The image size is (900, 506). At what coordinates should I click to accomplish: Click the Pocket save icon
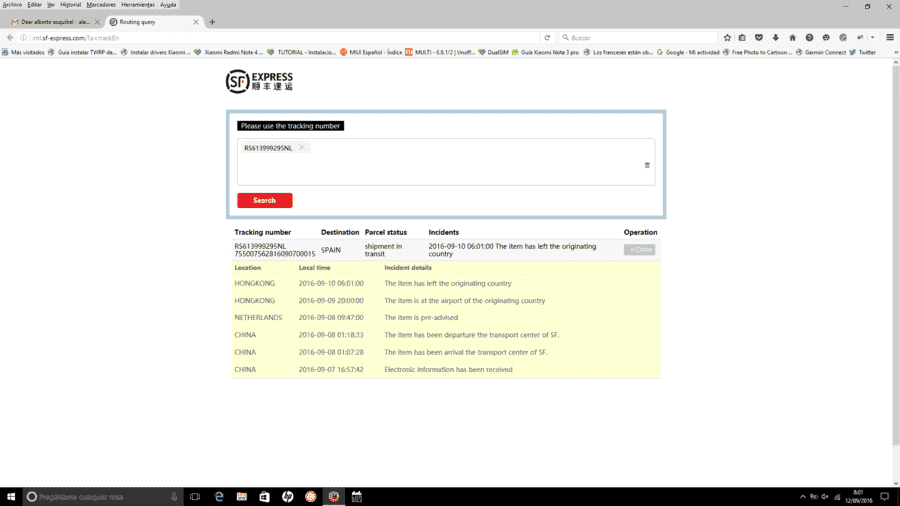[x=759, y=38]
